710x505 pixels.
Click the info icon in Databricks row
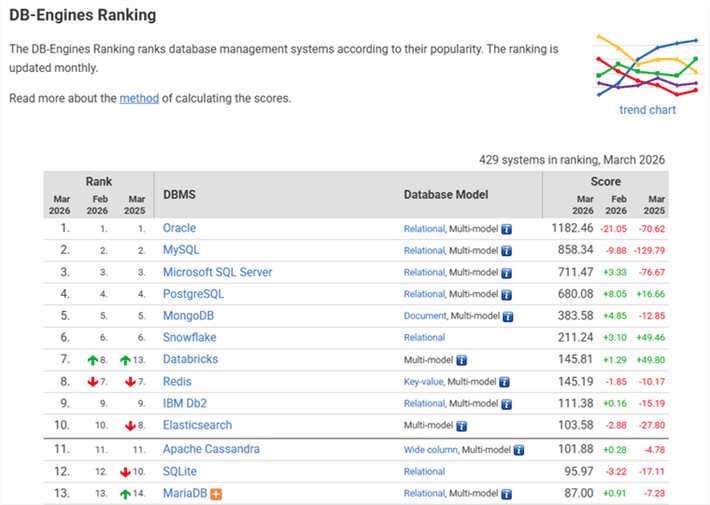coord(461,361)
